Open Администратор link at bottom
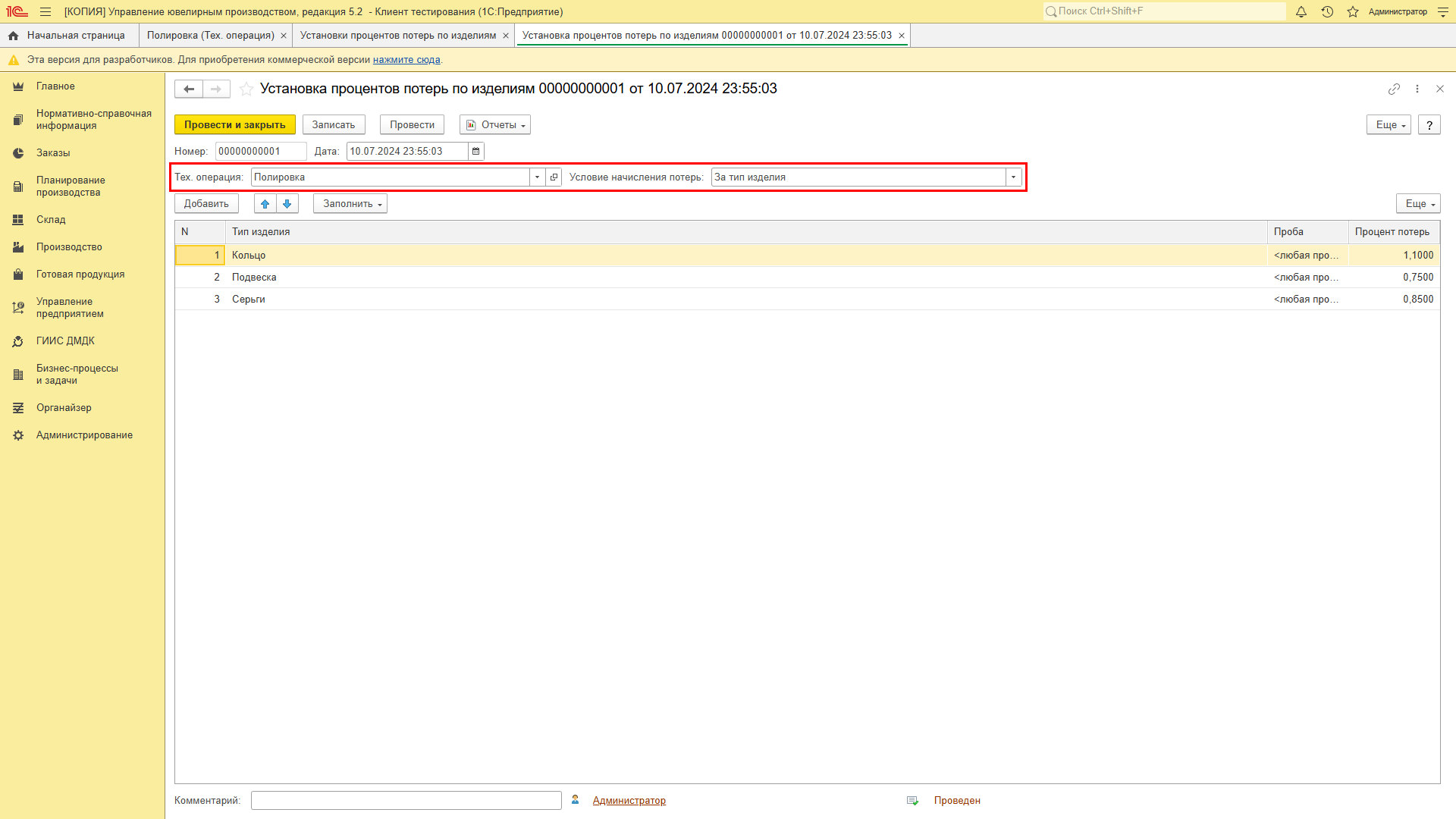1456x819 pixels. 629,800
